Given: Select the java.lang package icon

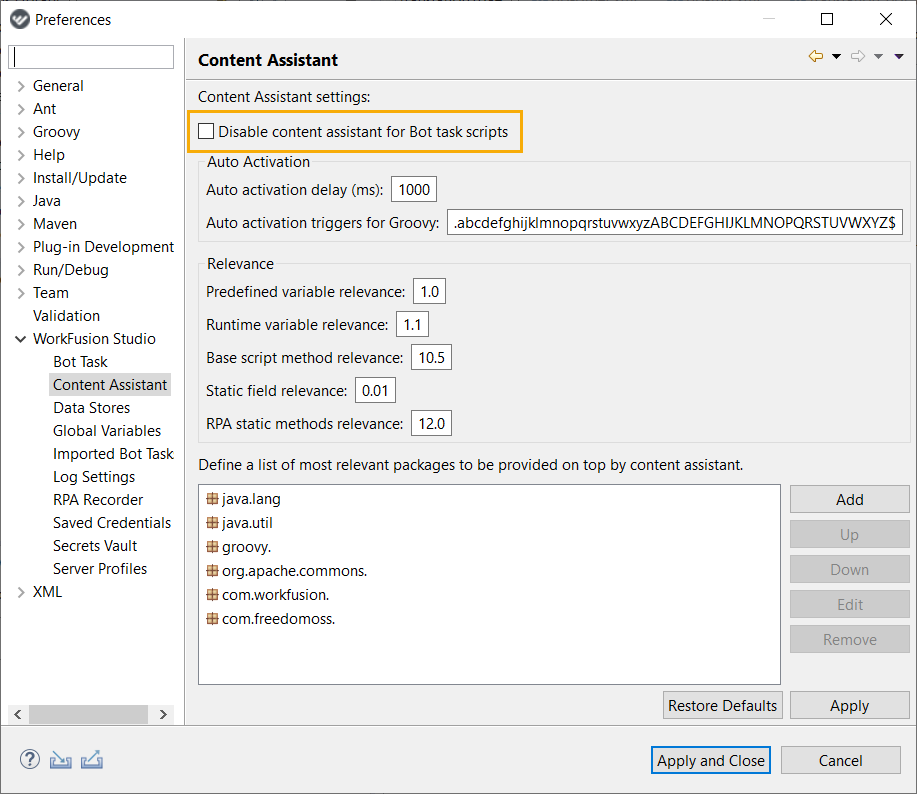Looking at the screenshot, I should pos(212,499).
